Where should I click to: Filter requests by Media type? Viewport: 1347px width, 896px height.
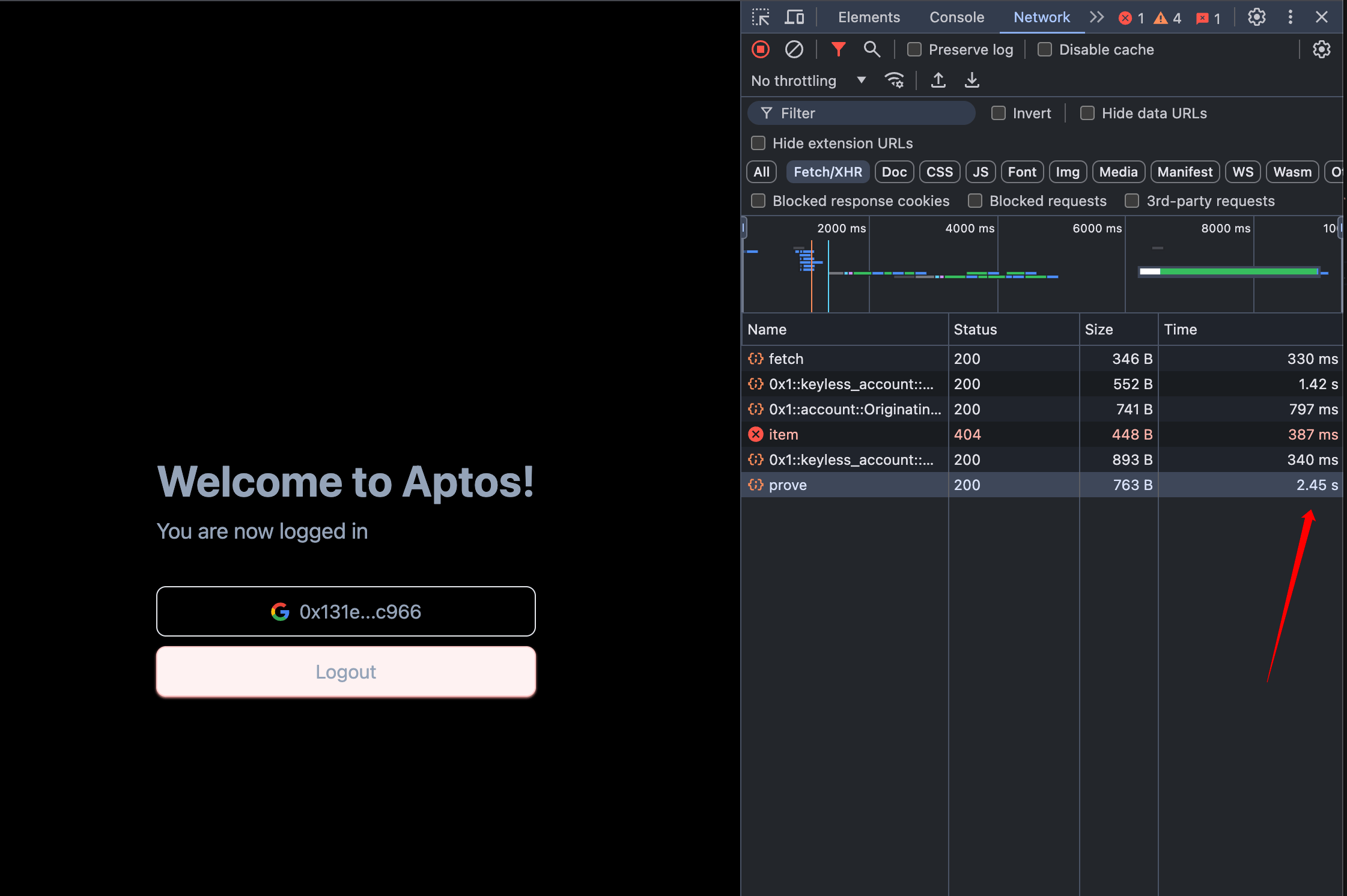(1119, 172)
